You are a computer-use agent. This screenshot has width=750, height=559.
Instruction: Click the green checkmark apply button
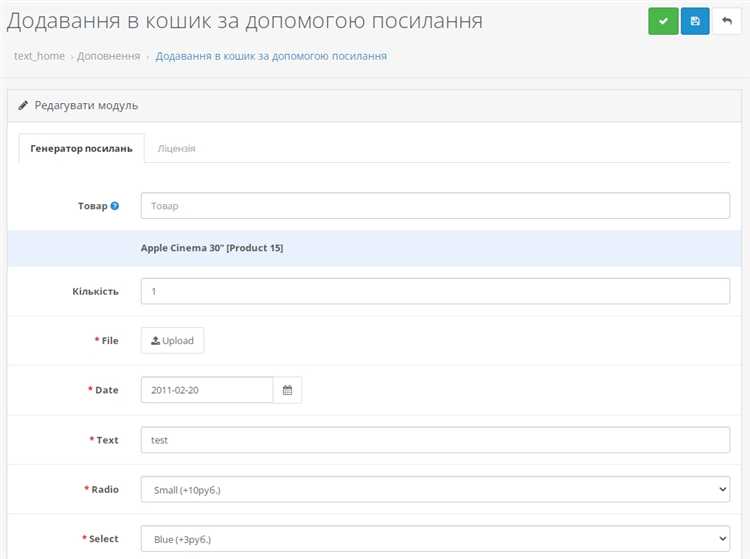(x=663, y=21)
